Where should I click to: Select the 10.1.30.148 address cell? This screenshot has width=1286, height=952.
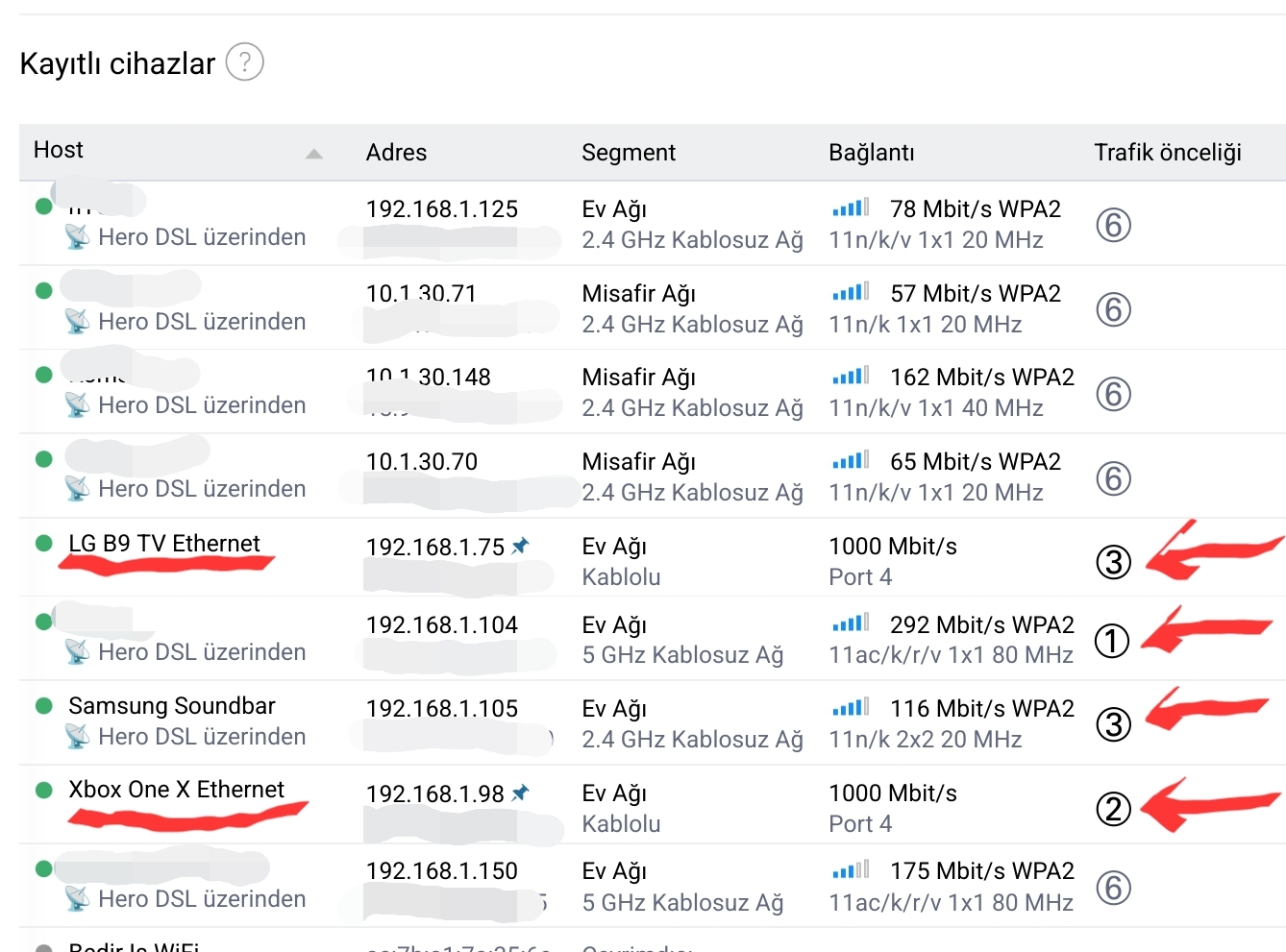click(x=429, y=378)
